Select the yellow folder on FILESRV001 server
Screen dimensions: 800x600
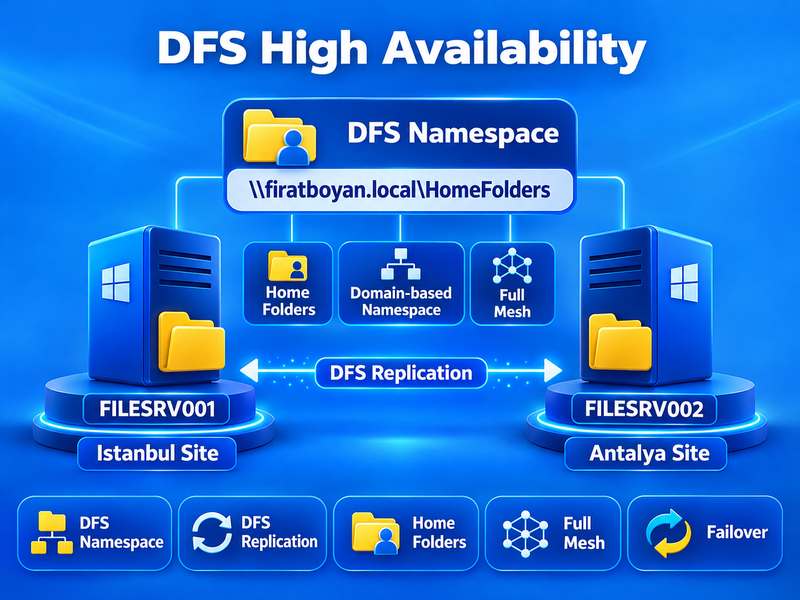(x=191, y=342)
